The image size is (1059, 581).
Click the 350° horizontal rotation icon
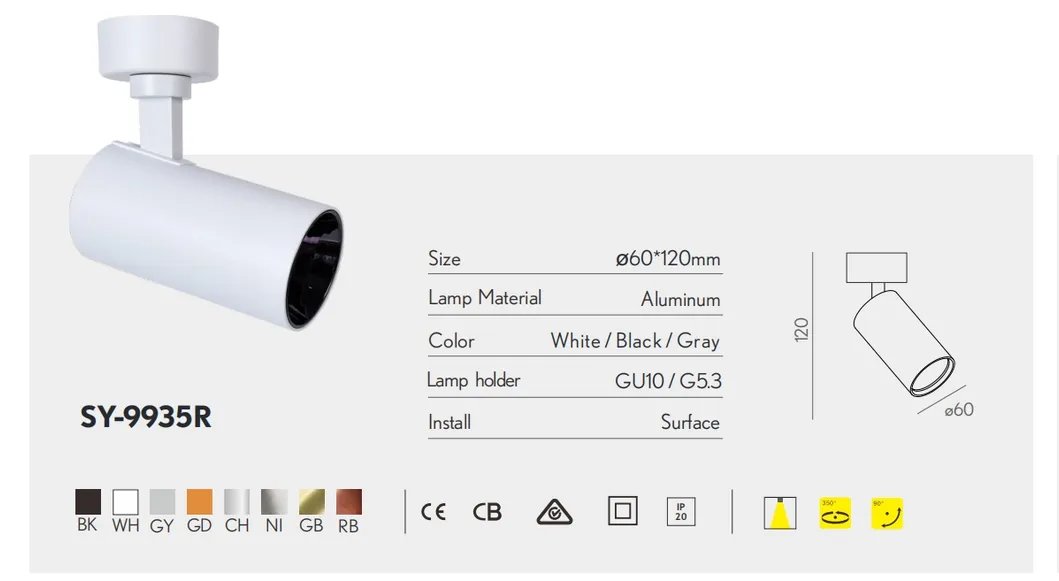835,513
